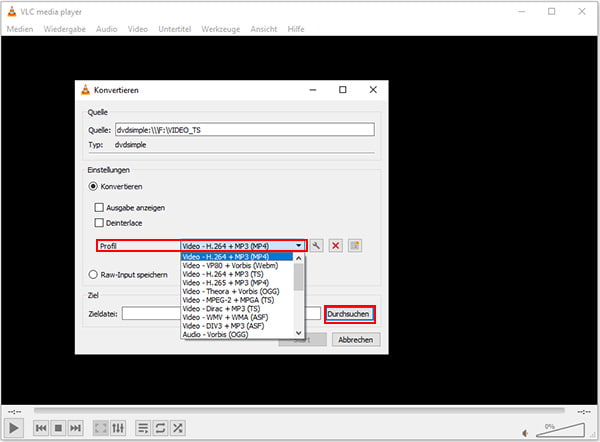Stop playback with the Stop button
Viewport: 600px width, 442px height.
[58, 428]
